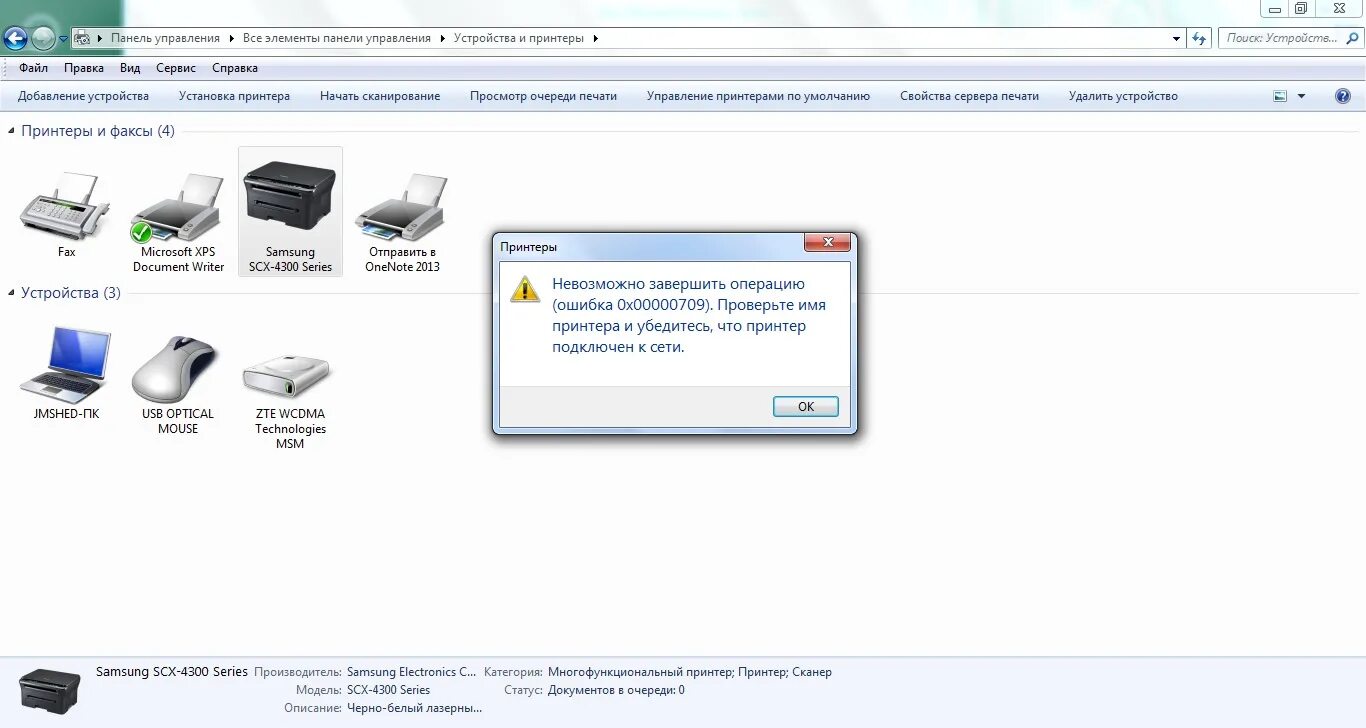Collapse the Устройства group
Screen dimensions: 1366x728
tap(12, 293)
